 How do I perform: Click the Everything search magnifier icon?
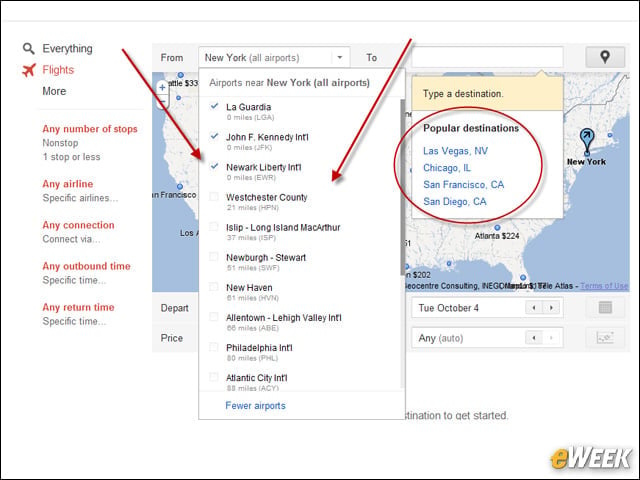pos(28,49)
